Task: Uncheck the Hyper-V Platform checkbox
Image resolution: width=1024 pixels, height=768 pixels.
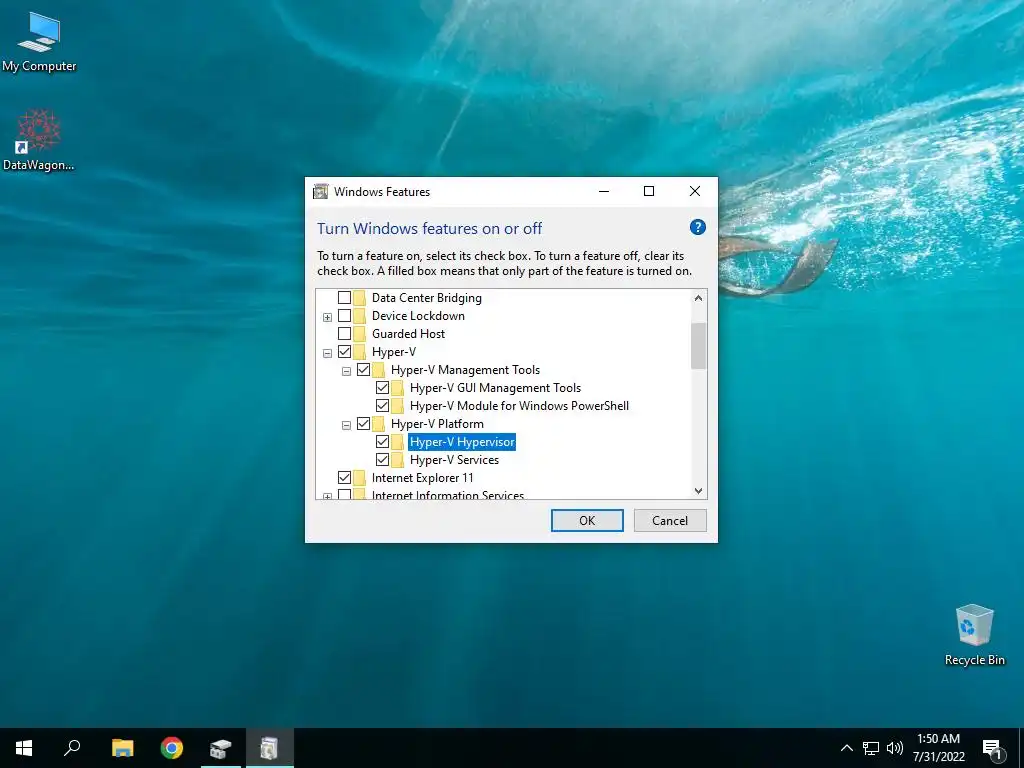Action: click(363, 424)
